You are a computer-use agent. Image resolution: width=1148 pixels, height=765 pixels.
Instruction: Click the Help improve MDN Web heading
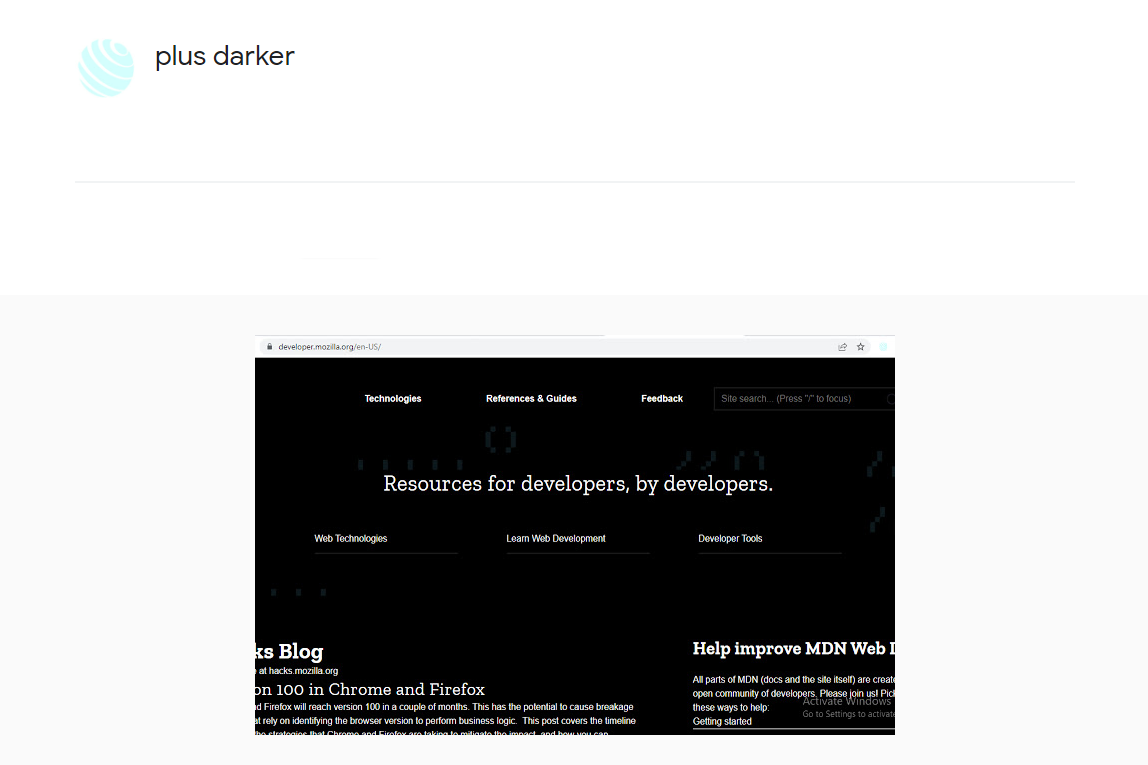pos(794,649)
